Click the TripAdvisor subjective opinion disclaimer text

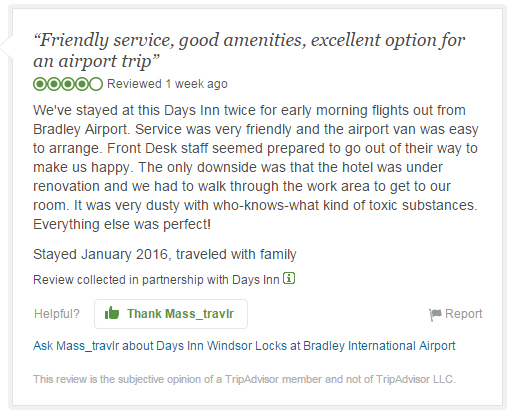(x=244, y=379)
